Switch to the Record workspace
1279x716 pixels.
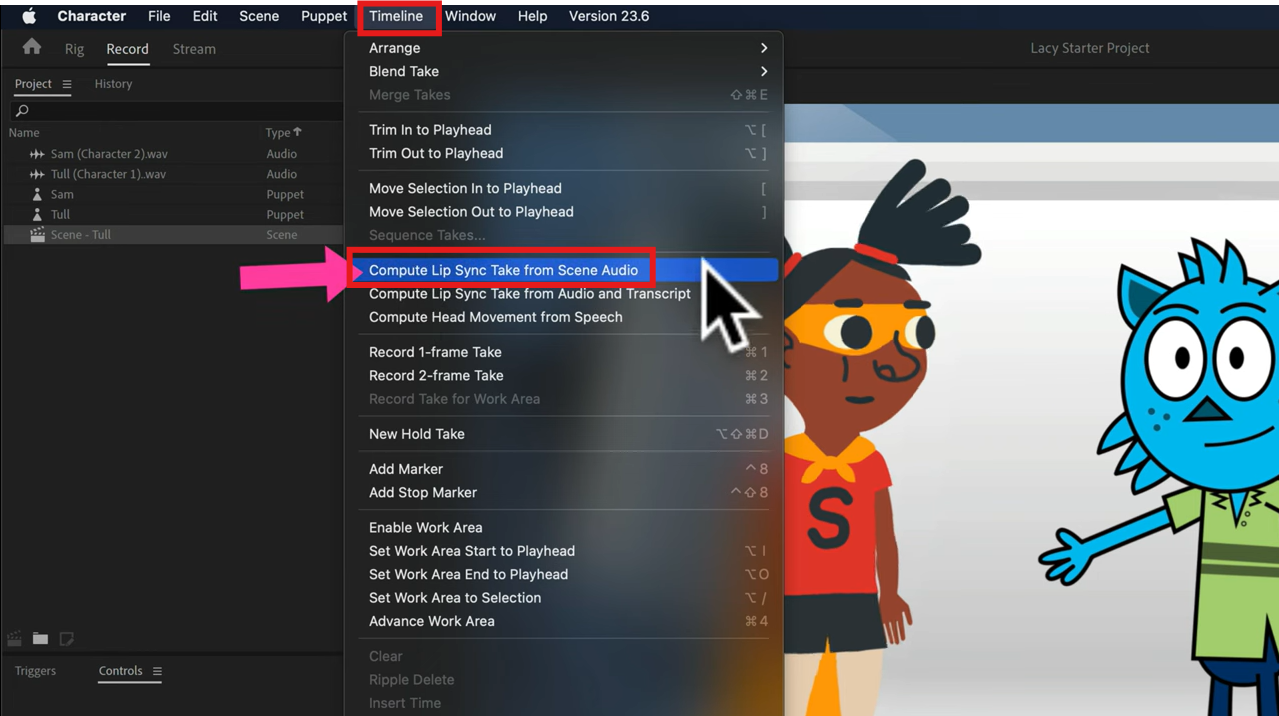click(127, 48)
